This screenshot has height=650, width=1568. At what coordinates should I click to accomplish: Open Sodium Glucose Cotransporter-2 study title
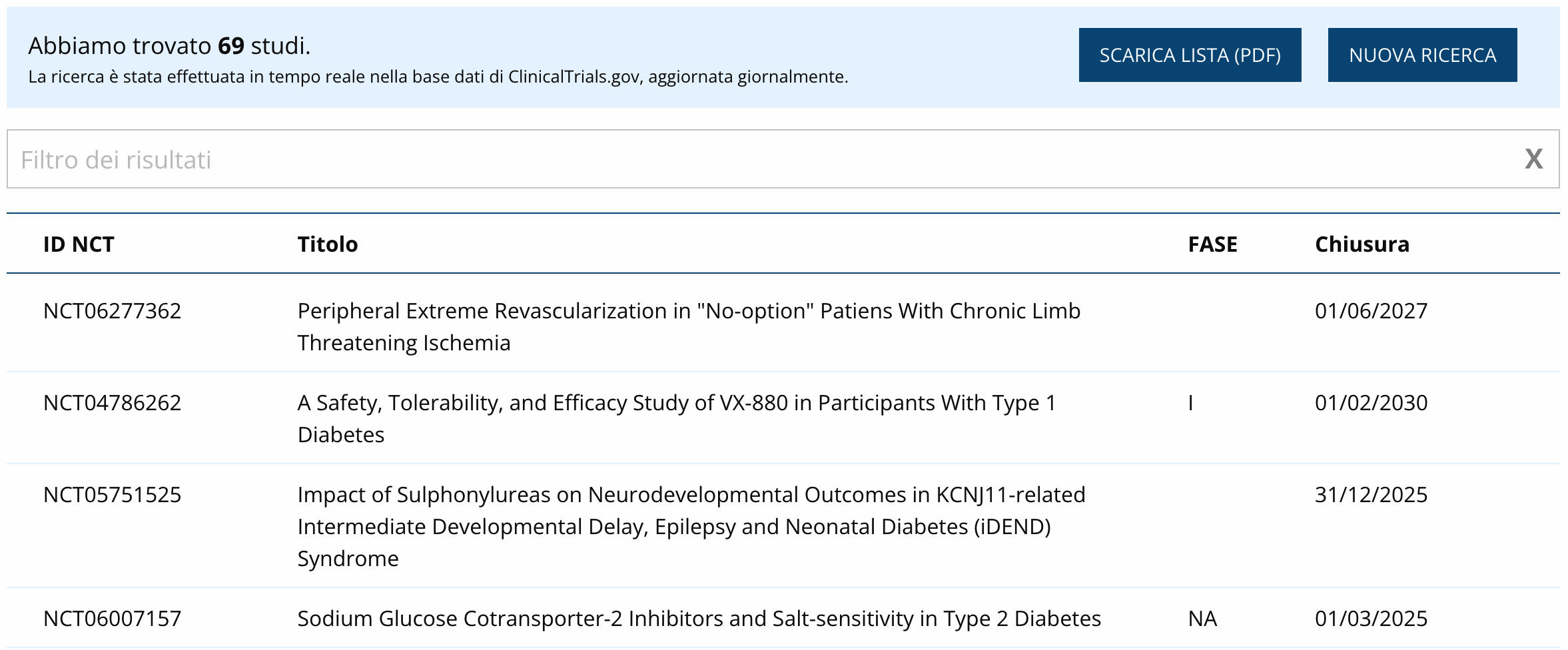pos(699,619)
